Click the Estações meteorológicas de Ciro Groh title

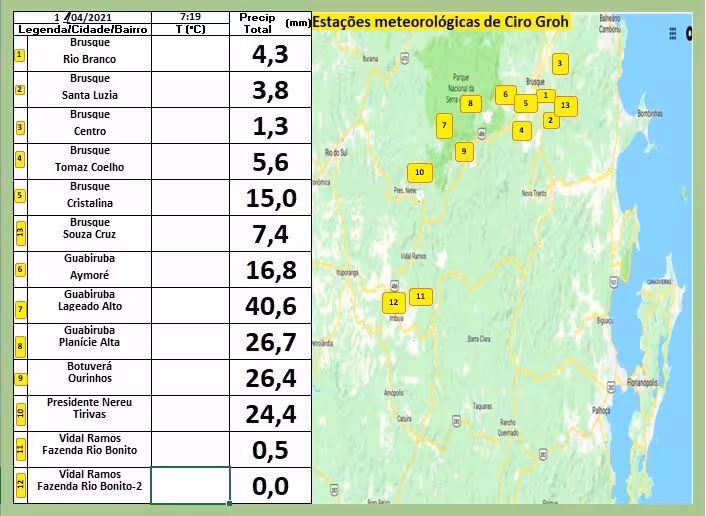[440, 22]
